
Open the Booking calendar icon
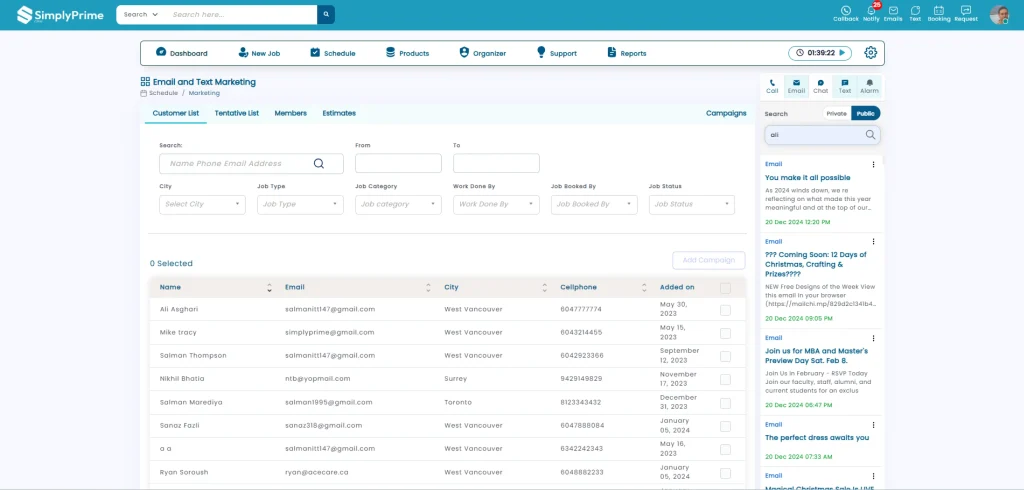click(938, 14)
